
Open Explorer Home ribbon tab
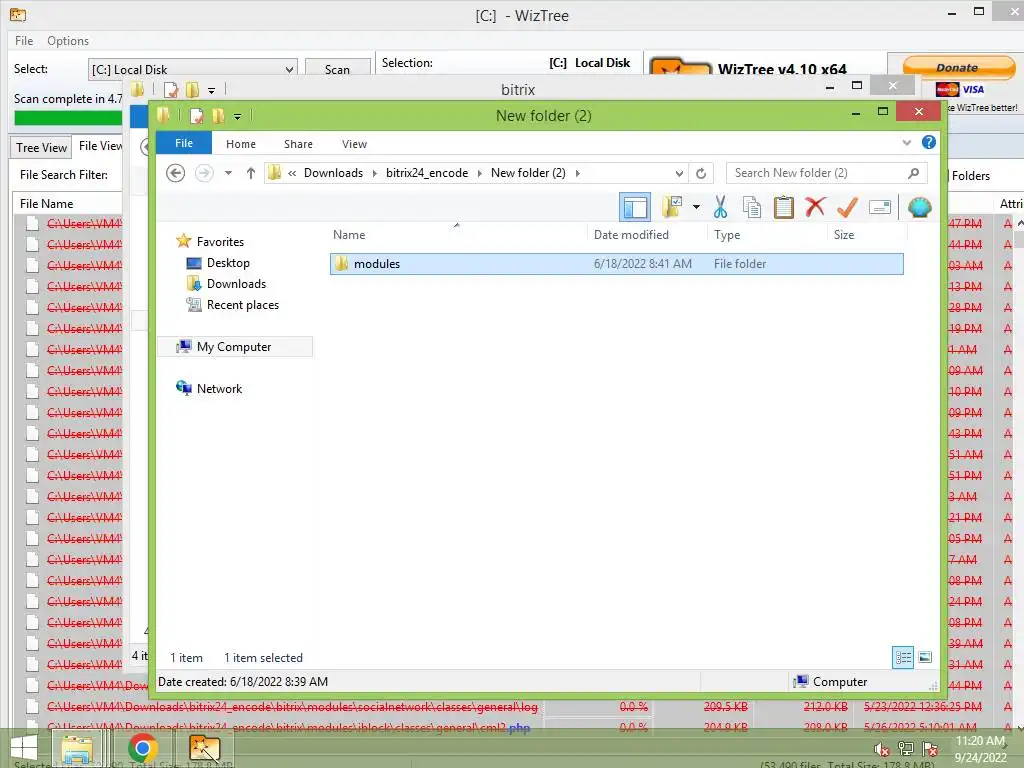241,144
